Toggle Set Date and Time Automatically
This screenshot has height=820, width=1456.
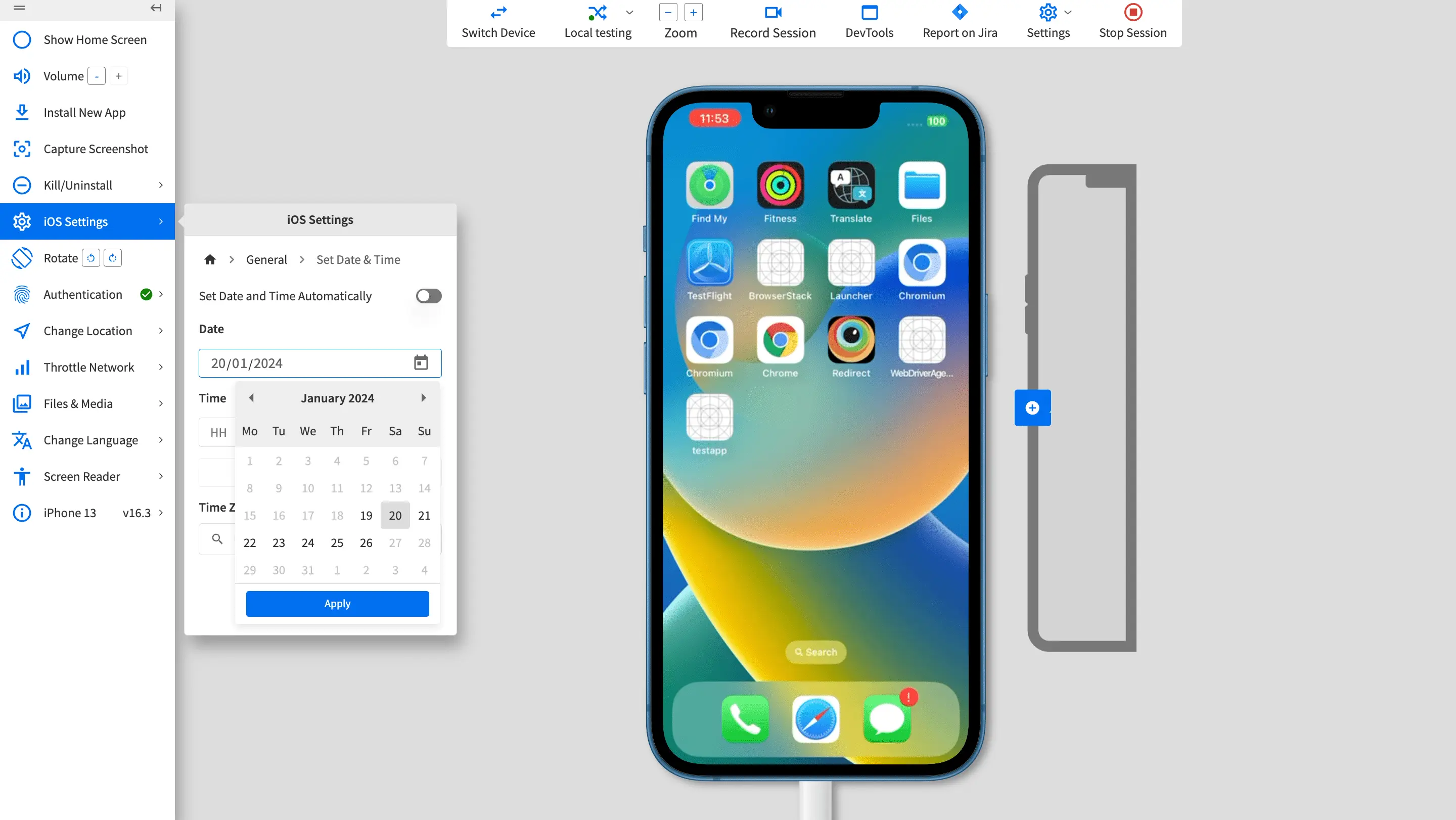pyautogui.click(x=428, y=296)
